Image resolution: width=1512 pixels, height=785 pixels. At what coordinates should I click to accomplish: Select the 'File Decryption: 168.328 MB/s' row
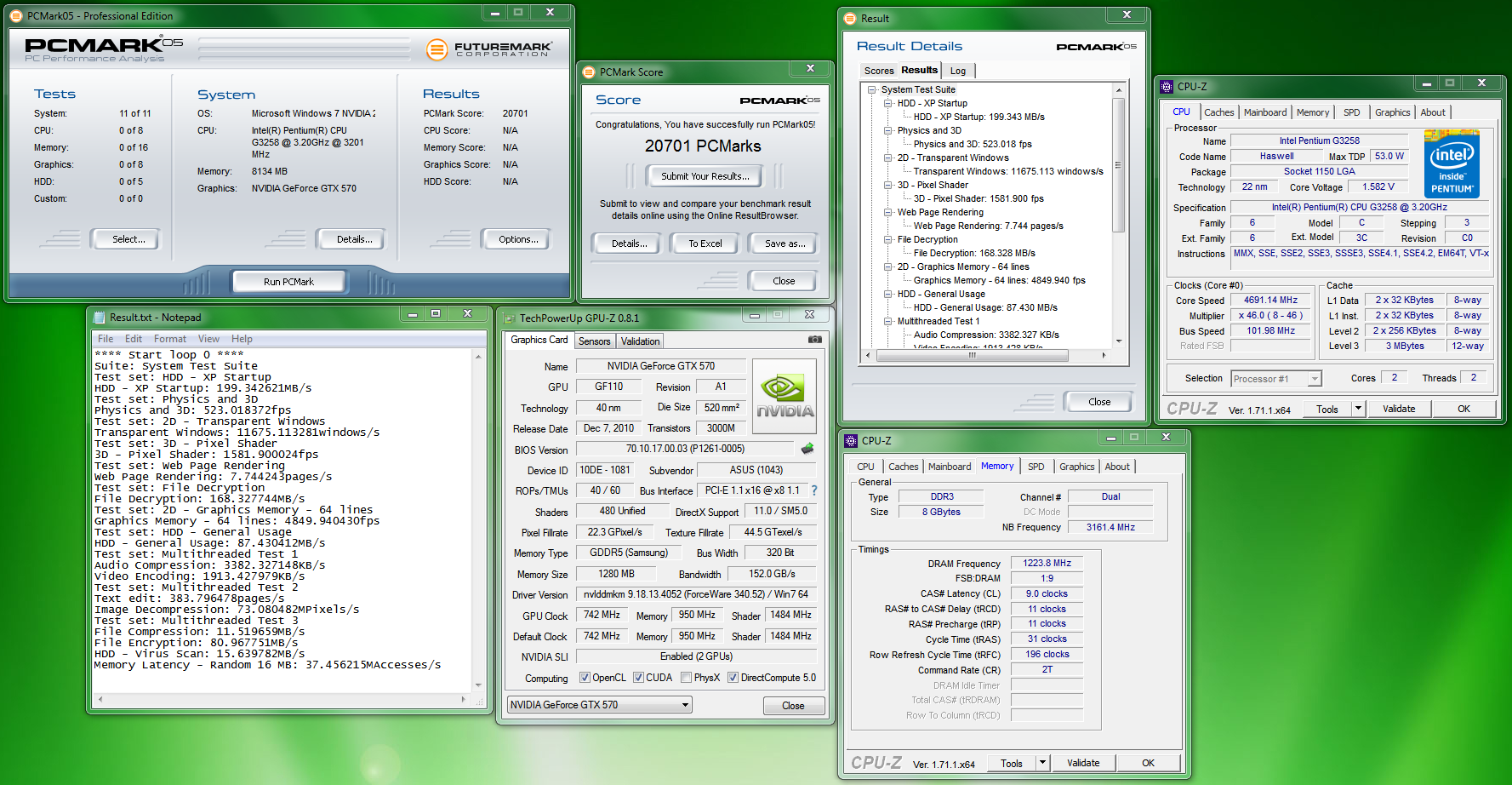(x=974, y=253)
